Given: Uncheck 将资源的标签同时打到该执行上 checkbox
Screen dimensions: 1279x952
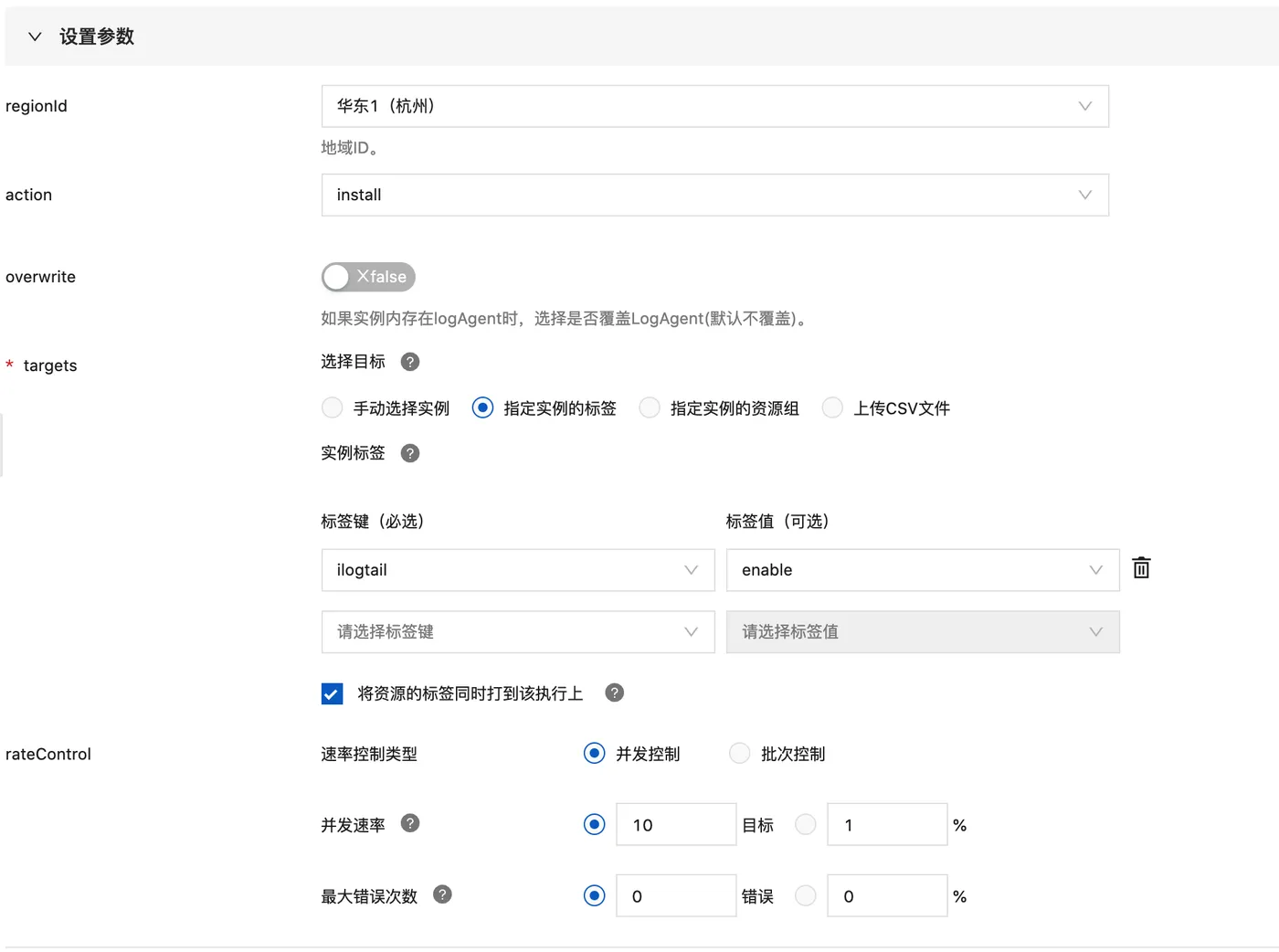Looking at the screenshot, I should pos(333,694).
